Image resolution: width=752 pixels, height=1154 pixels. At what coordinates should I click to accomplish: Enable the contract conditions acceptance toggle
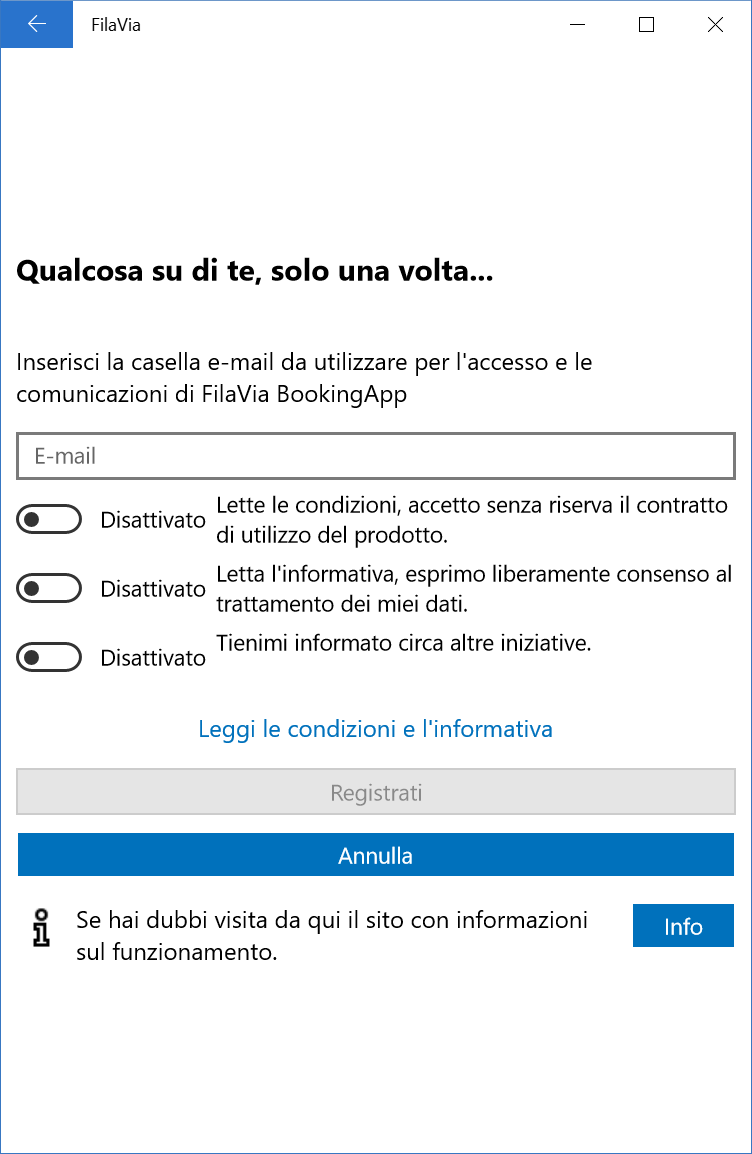click(x=49, y=520)
